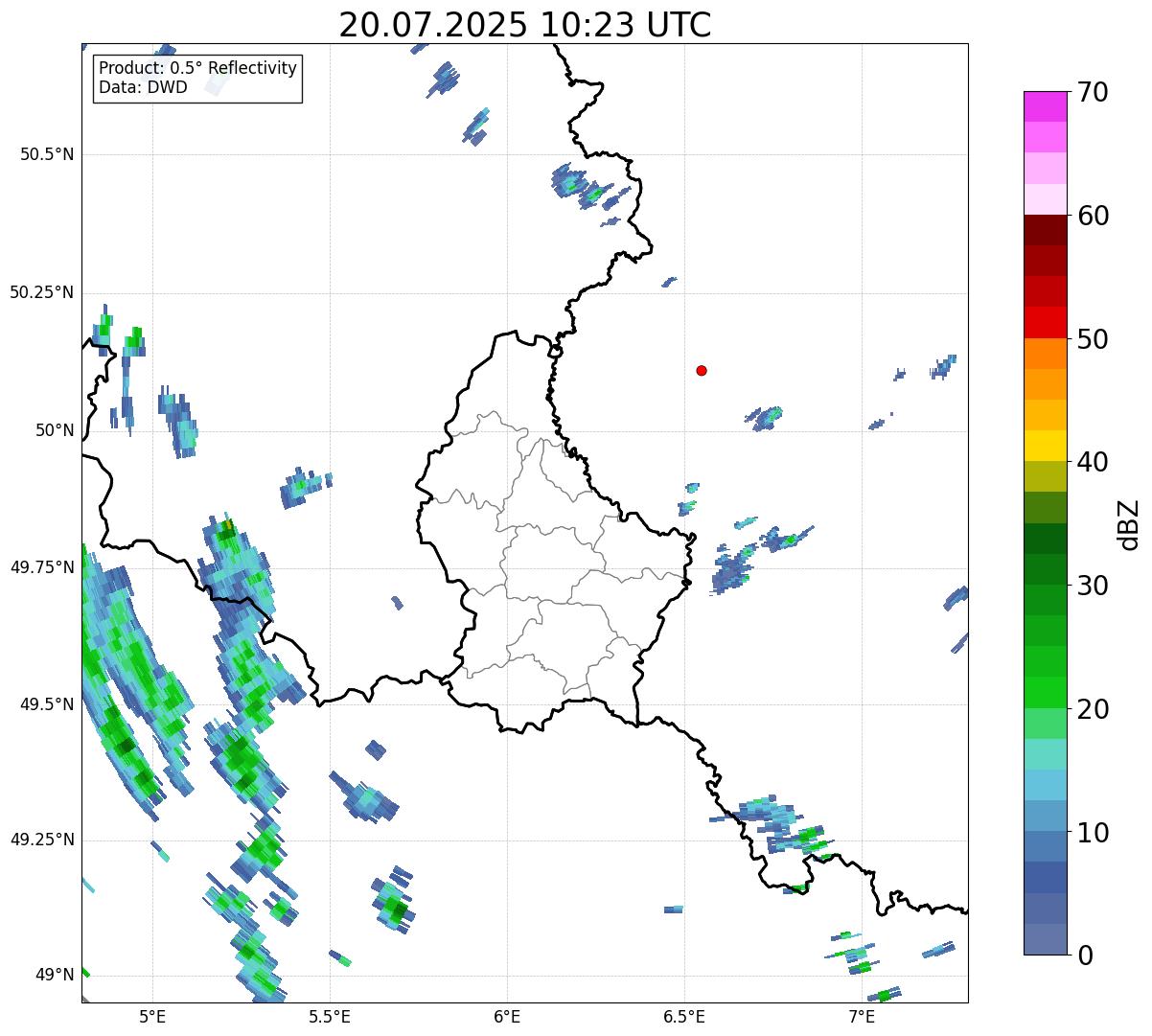Click the 40 value on colorbar
Viewport: 1152px width, 1036px height.
pos(1094,462)
